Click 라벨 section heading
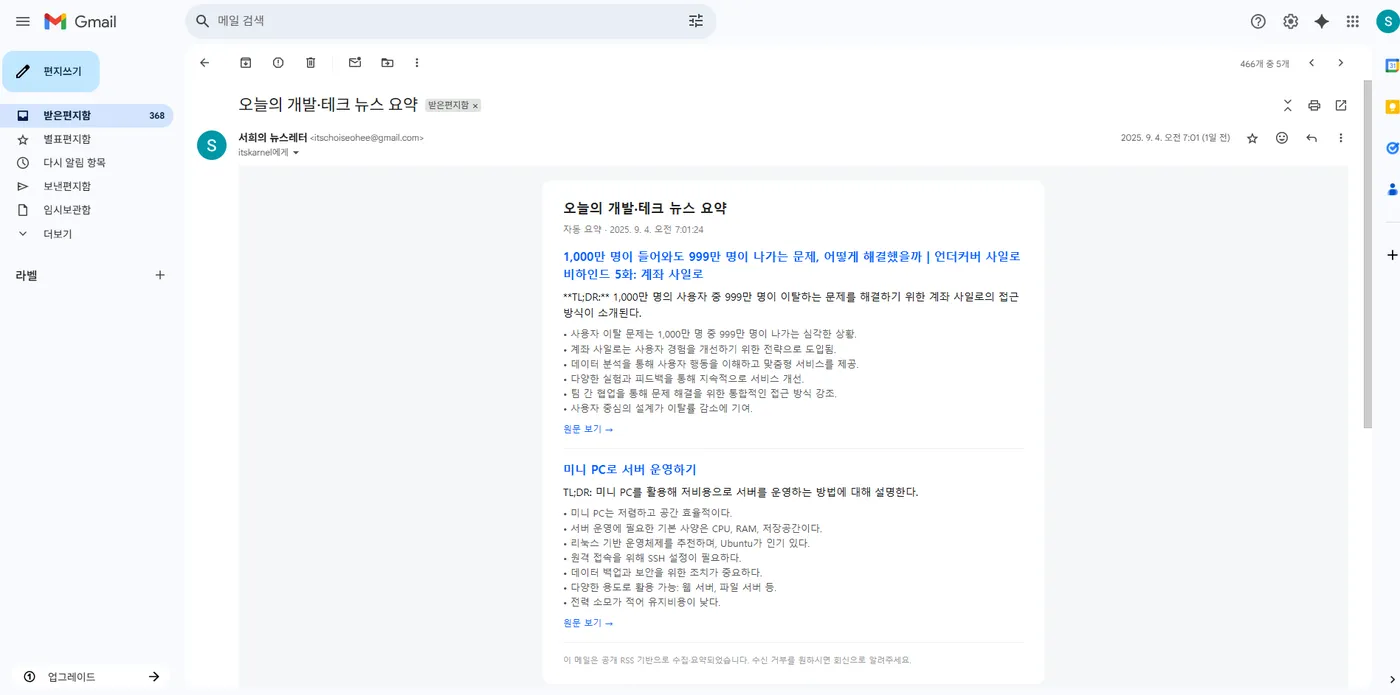Image resolution: width=1400 pixels, height=695 pixels. point(26,275)
